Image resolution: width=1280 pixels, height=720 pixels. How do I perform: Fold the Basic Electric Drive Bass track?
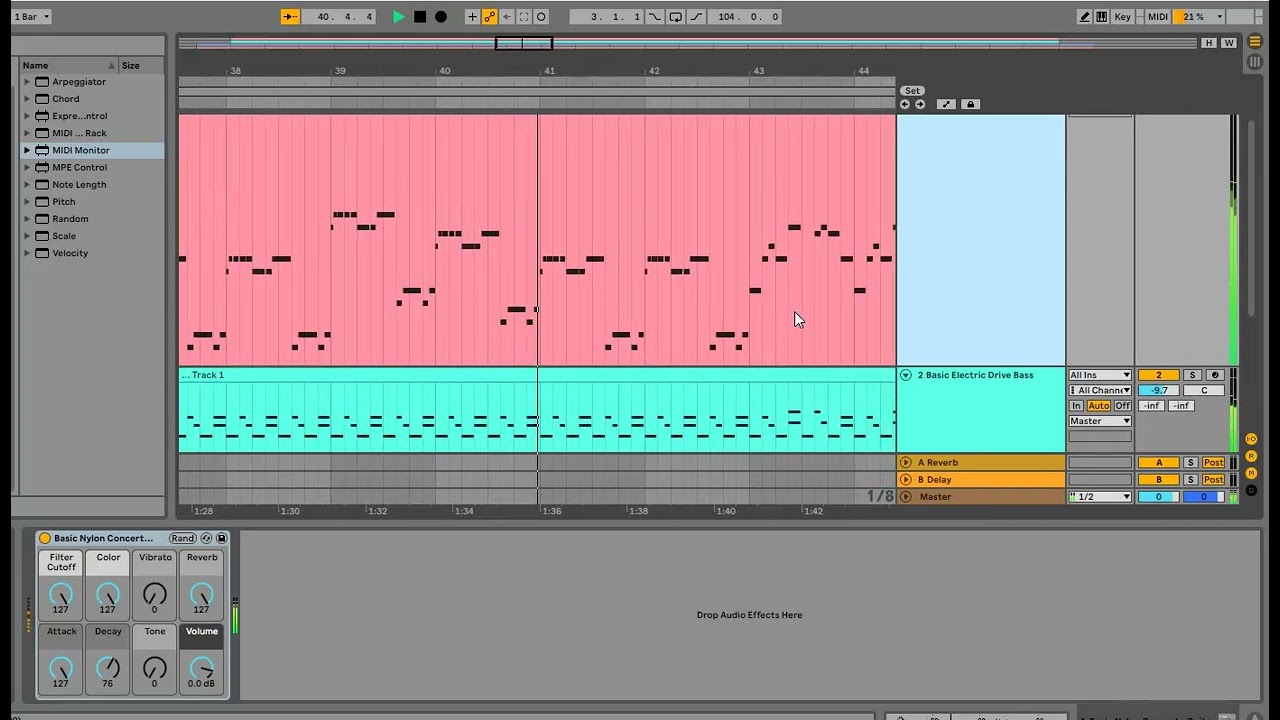(906, 375)
